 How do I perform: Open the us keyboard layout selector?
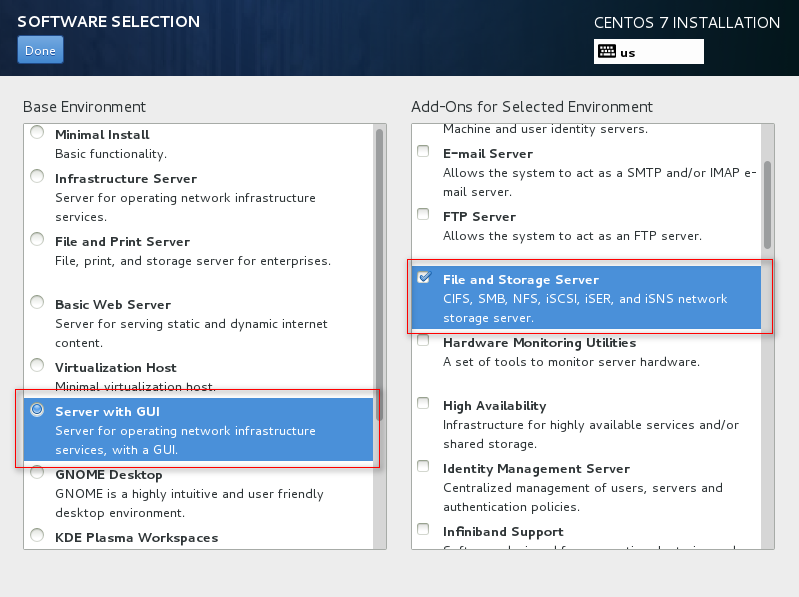pos(649,52)
